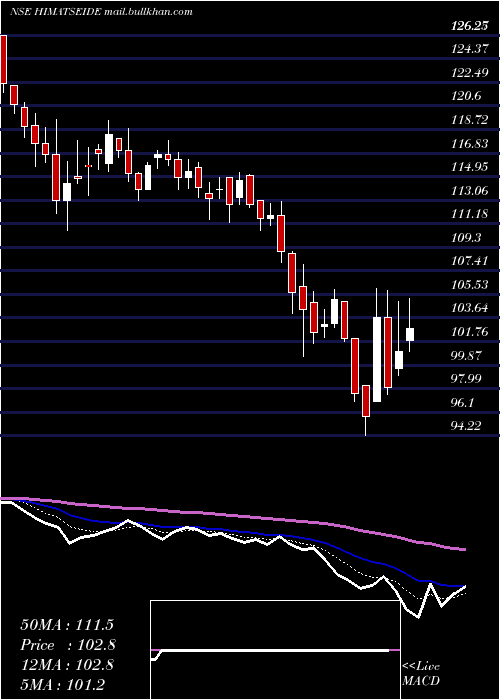Select the 116.83 price axis label
Image resolution: width=500 pixels, height=700 pixels.
point(469,144)
